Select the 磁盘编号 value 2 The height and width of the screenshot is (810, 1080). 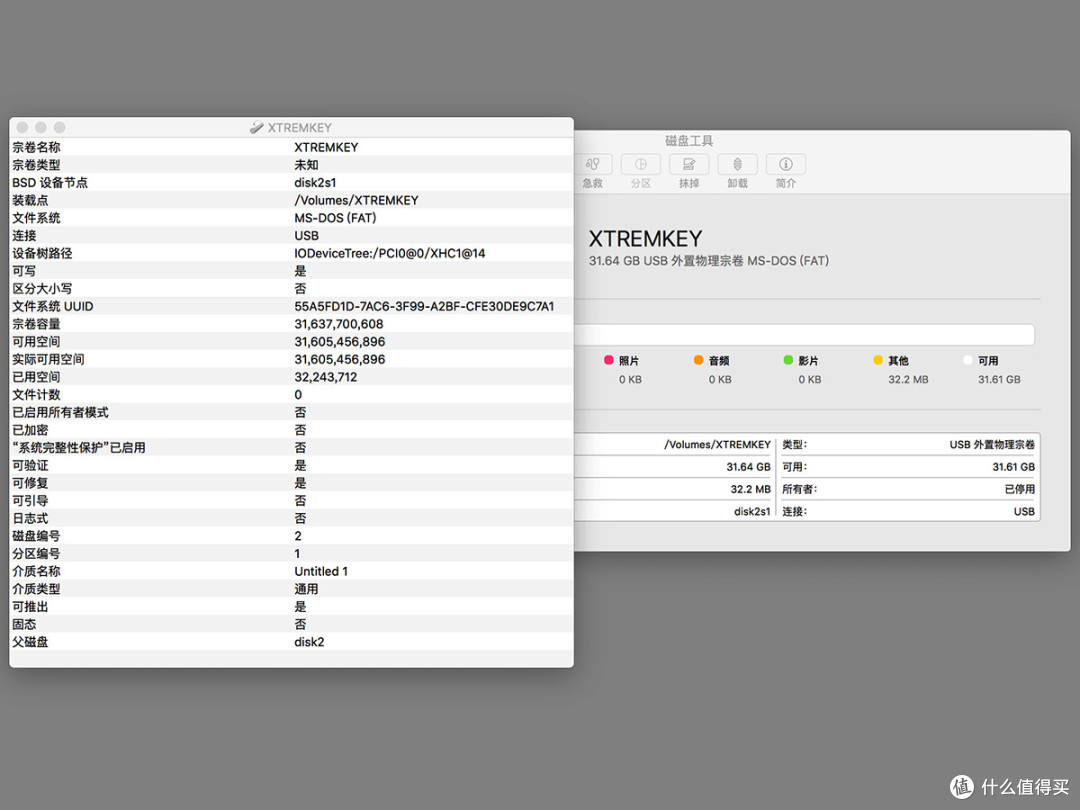pos(298,536)
